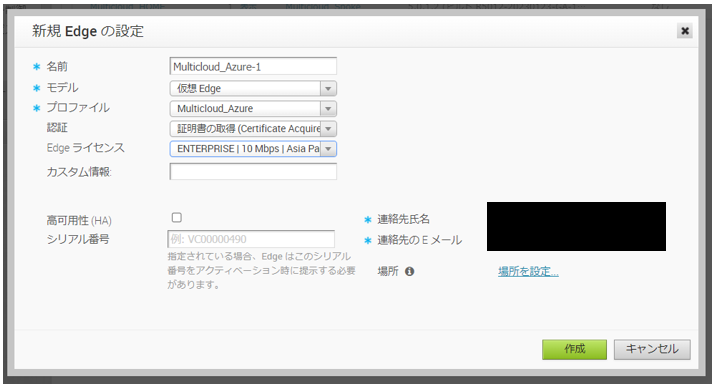Click the キャンセル button

click(652, 349)
